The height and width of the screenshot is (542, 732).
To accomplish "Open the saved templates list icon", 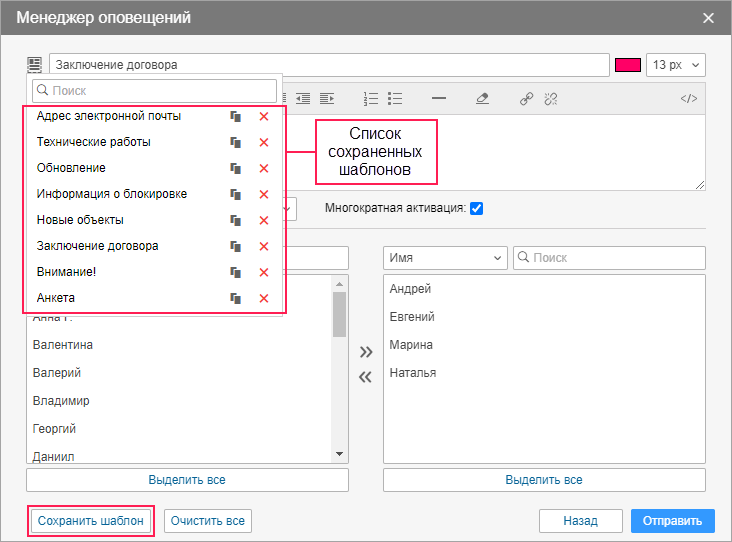I will 35,64.
